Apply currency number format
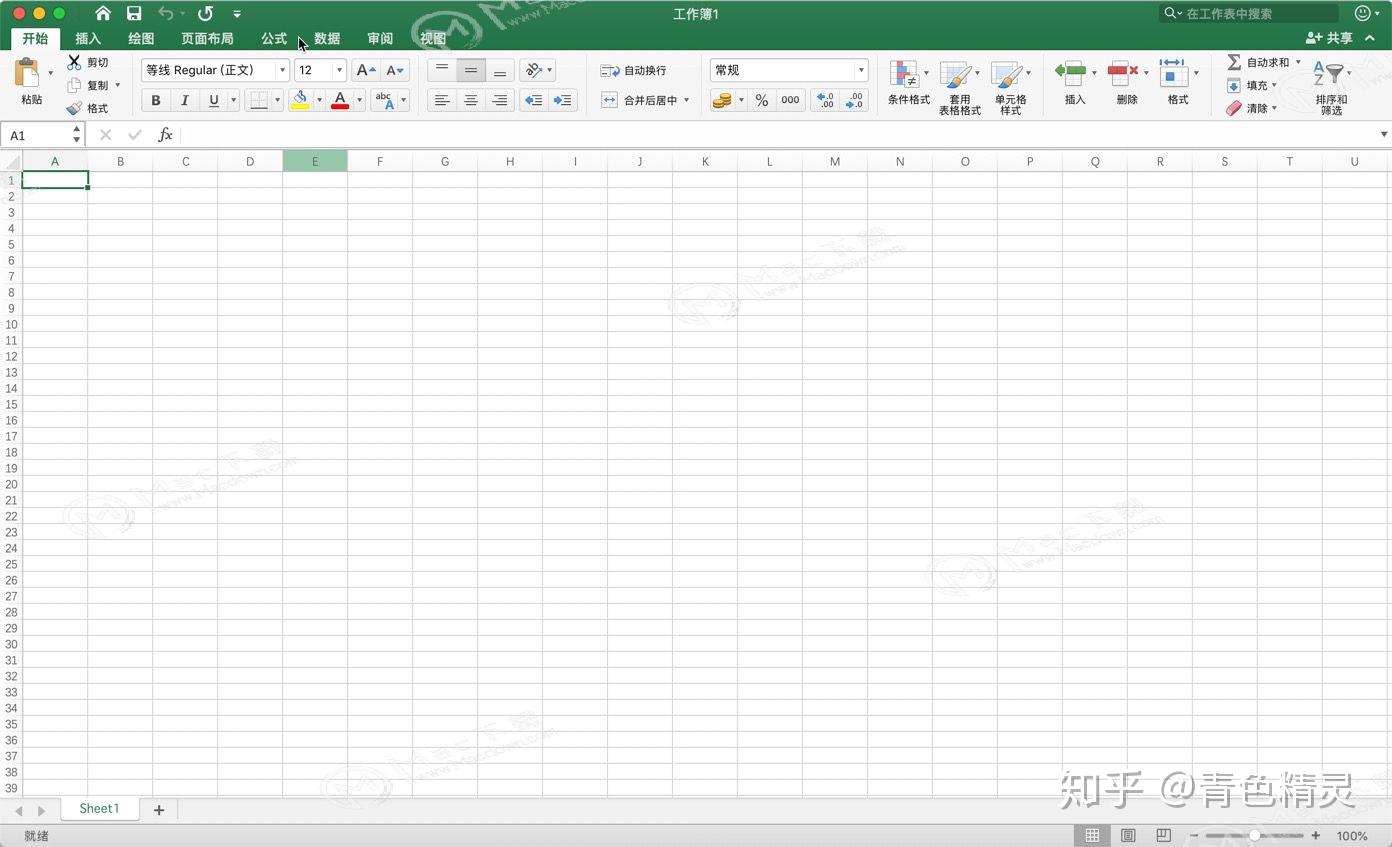 [x=723, y=100]
